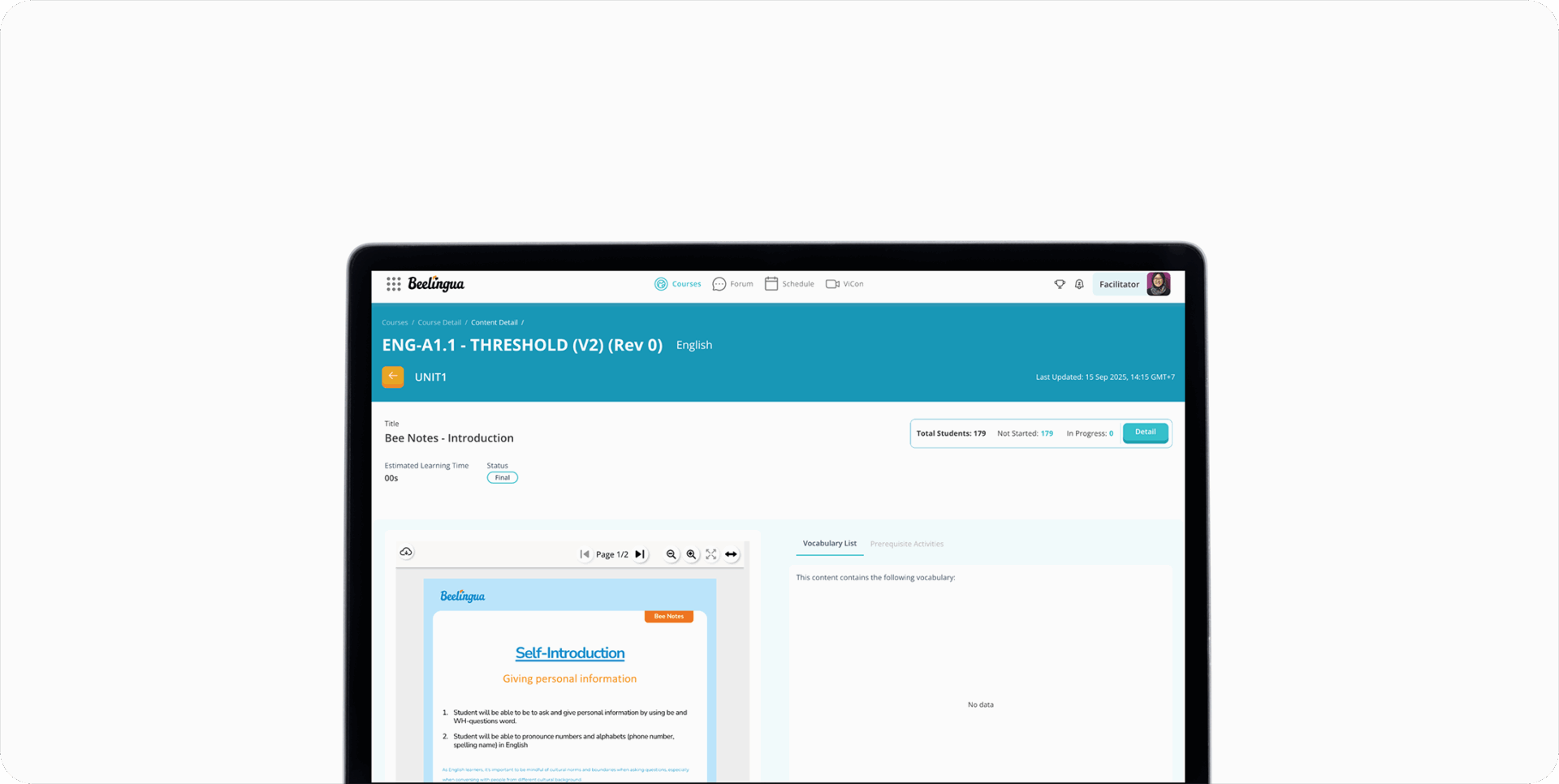
Task: Zoom in on the document viewer
Action: (x=691, y=554)
